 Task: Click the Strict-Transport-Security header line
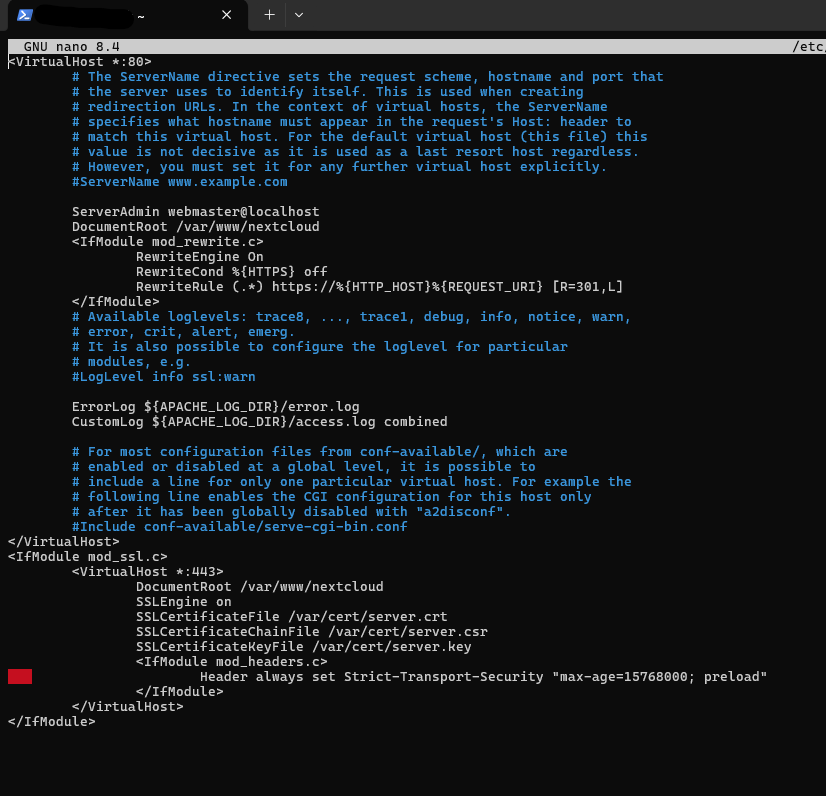coord(483,677)
